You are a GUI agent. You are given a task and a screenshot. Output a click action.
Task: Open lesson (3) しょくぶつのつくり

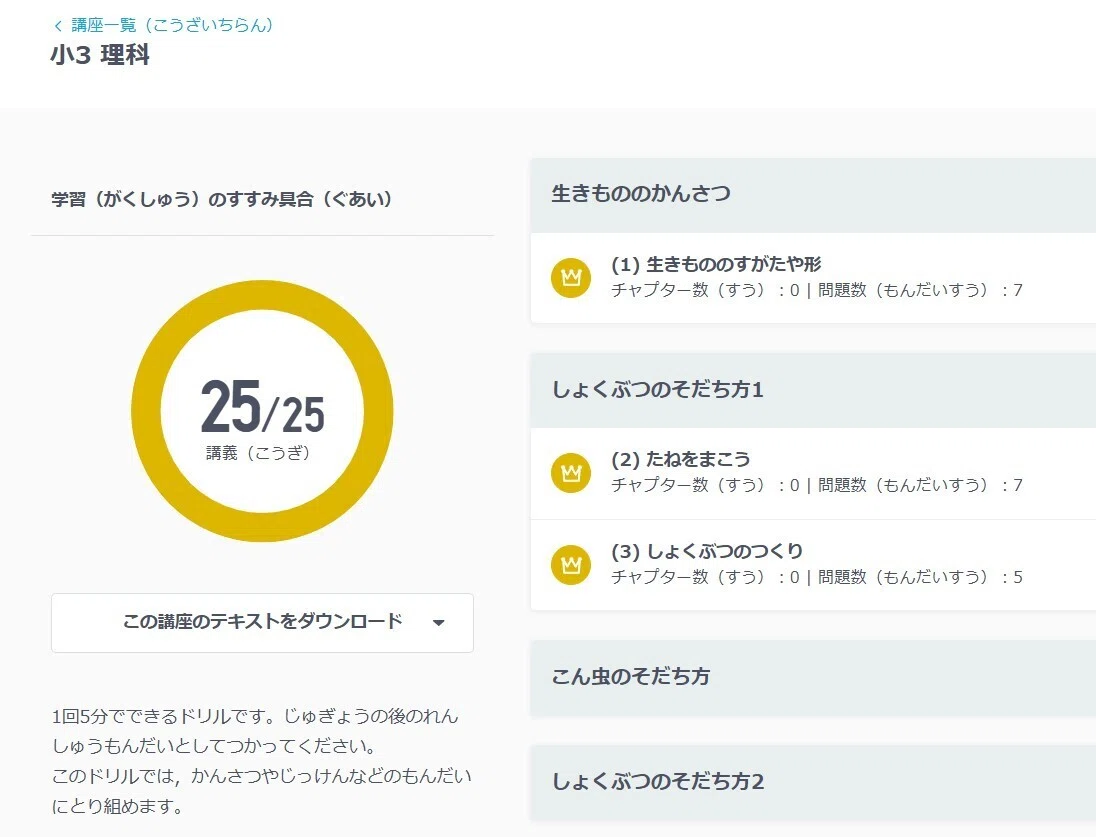pos(813,565)
